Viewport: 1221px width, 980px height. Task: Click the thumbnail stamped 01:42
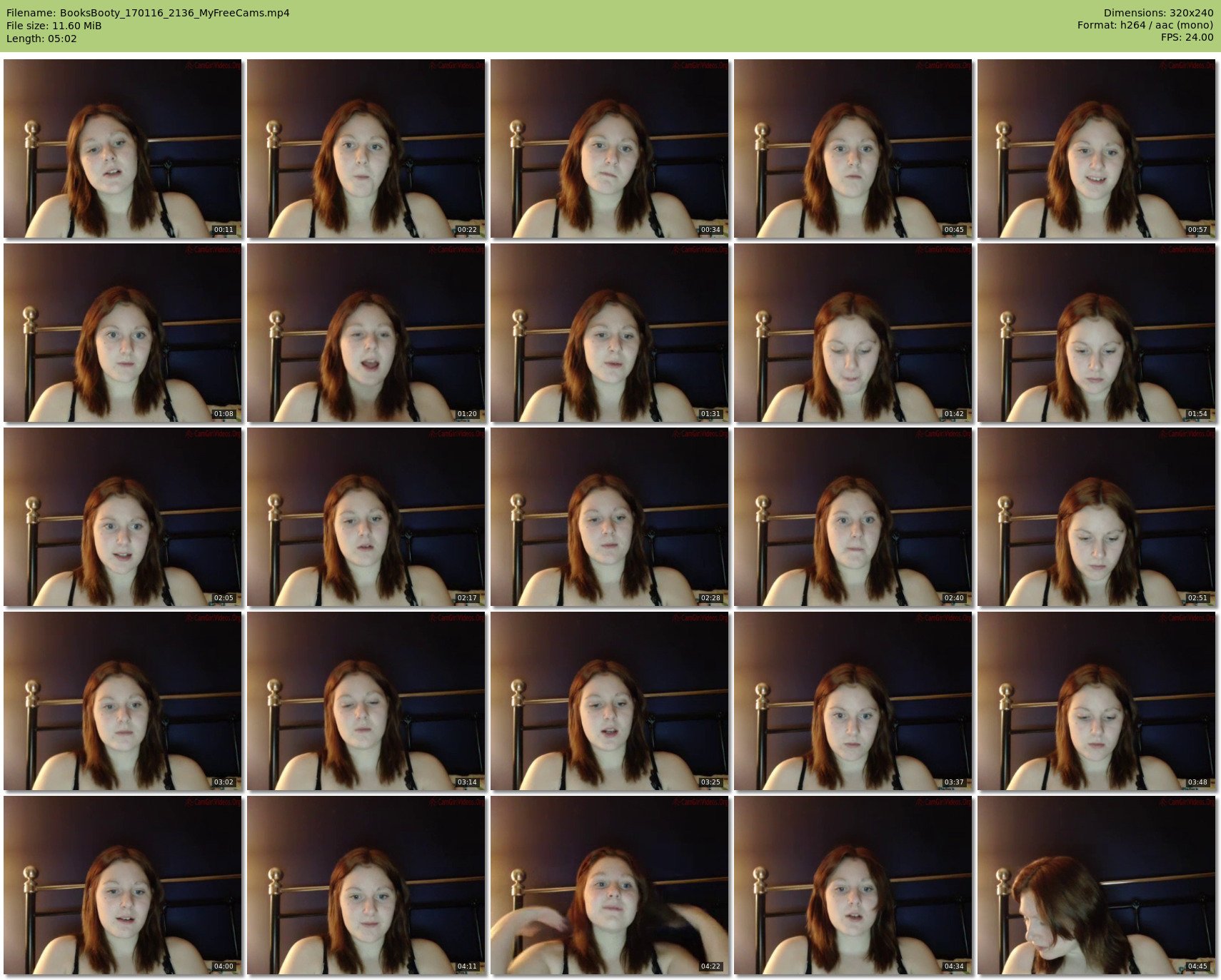[x=853, y=333]
